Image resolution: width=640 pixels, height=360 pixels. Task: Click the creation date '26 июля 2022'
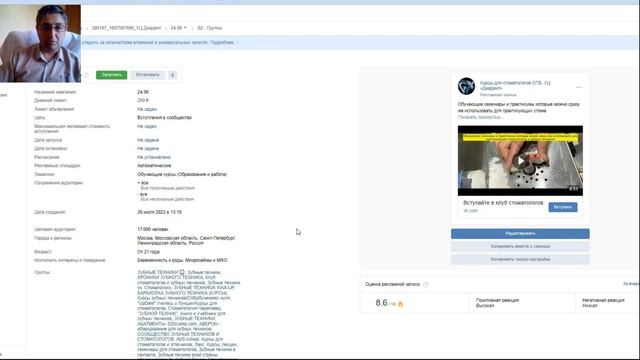coord(160,212)
